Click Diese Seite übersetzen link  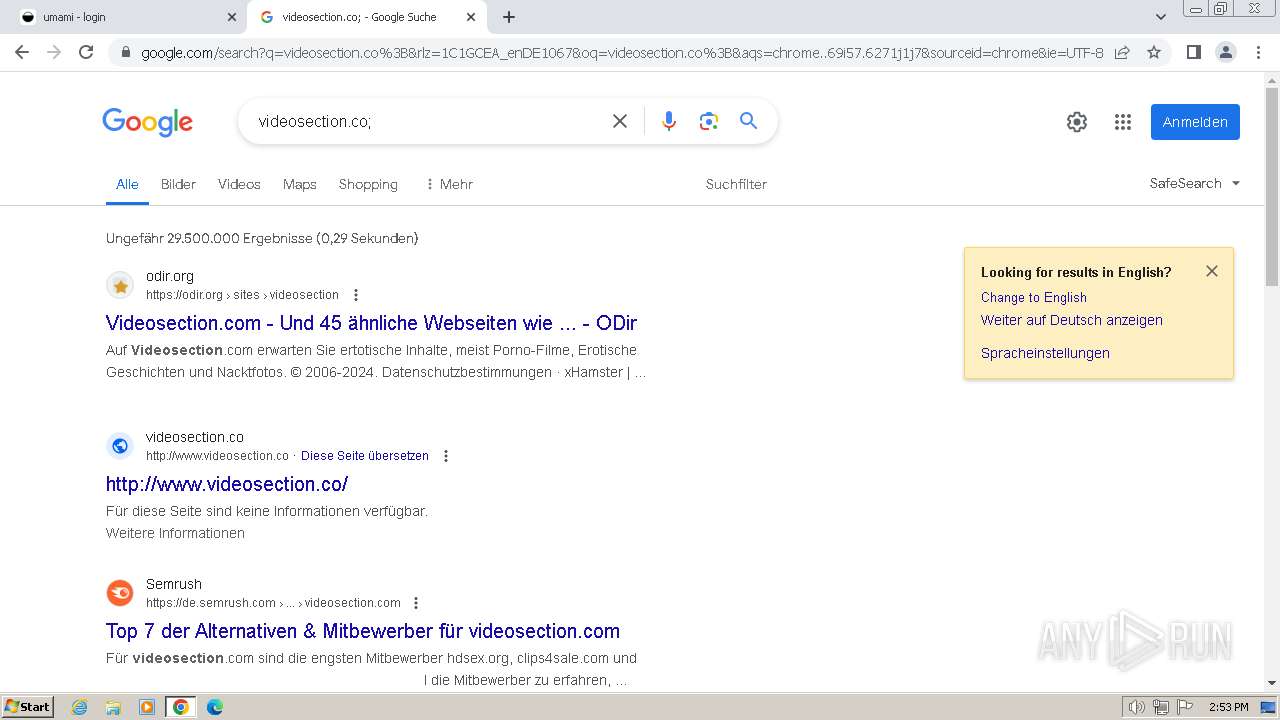point(365,456)
